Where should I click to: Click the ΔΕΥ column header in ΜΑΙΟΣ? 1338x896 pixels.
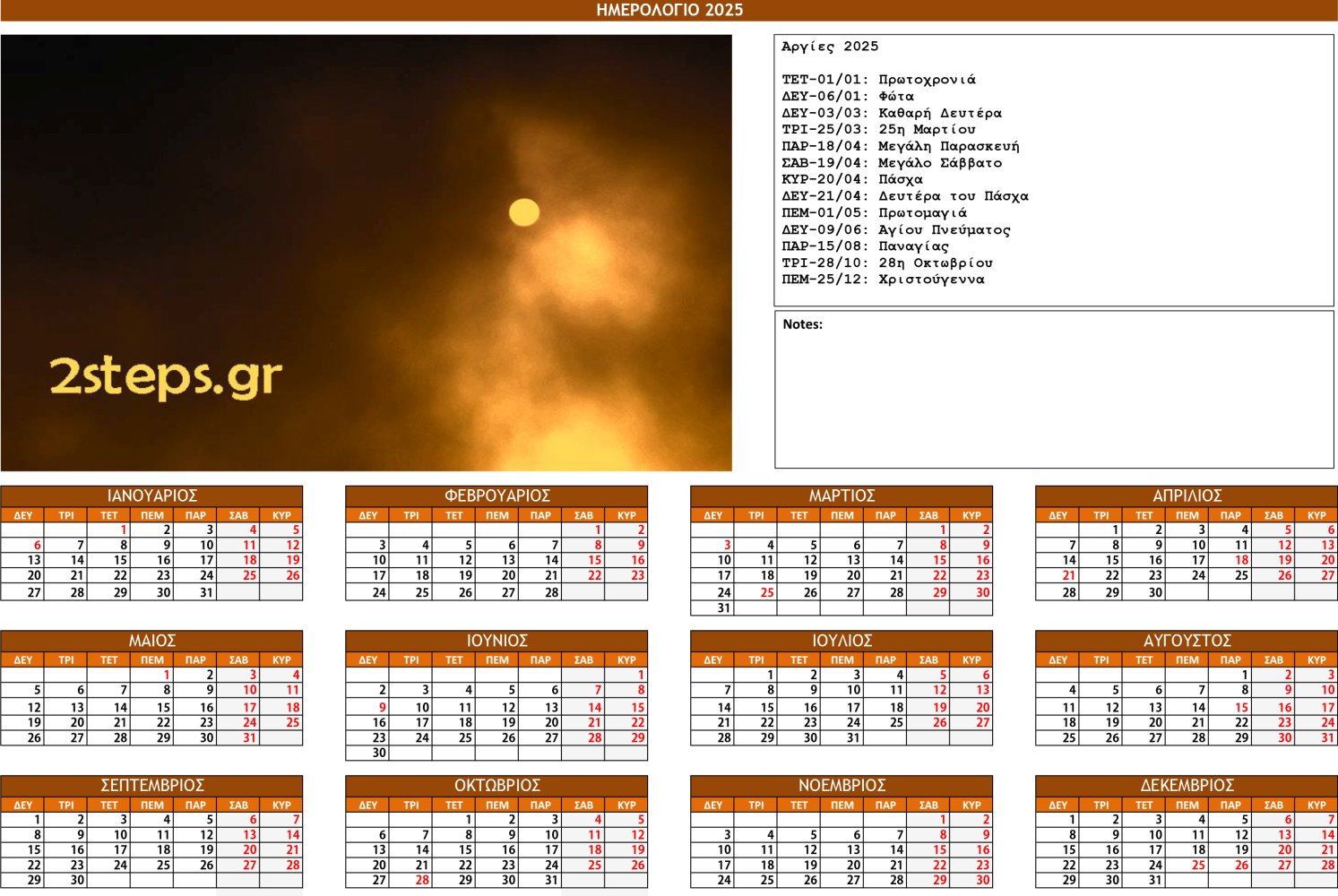tap(22, 660)
